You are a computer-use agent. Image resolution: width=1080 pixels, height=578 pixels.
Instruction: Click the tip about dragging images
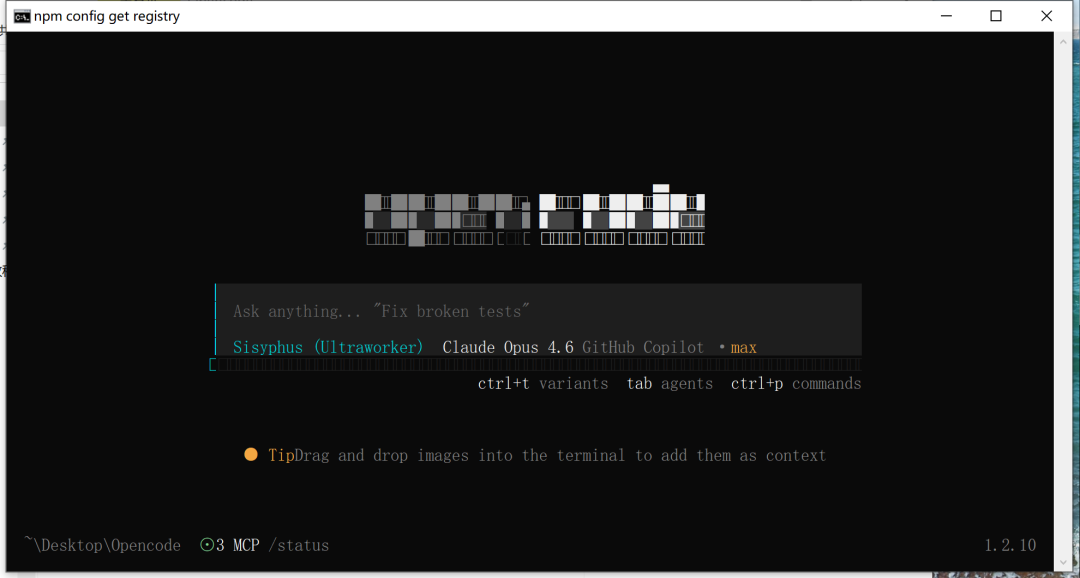[560, 455]
